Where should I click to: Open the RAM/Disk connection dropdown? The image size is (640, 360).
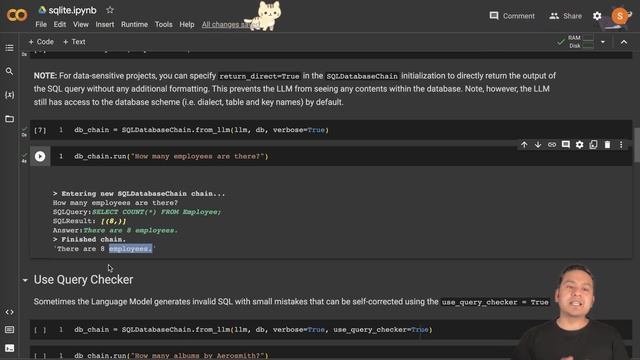[603, 42]
